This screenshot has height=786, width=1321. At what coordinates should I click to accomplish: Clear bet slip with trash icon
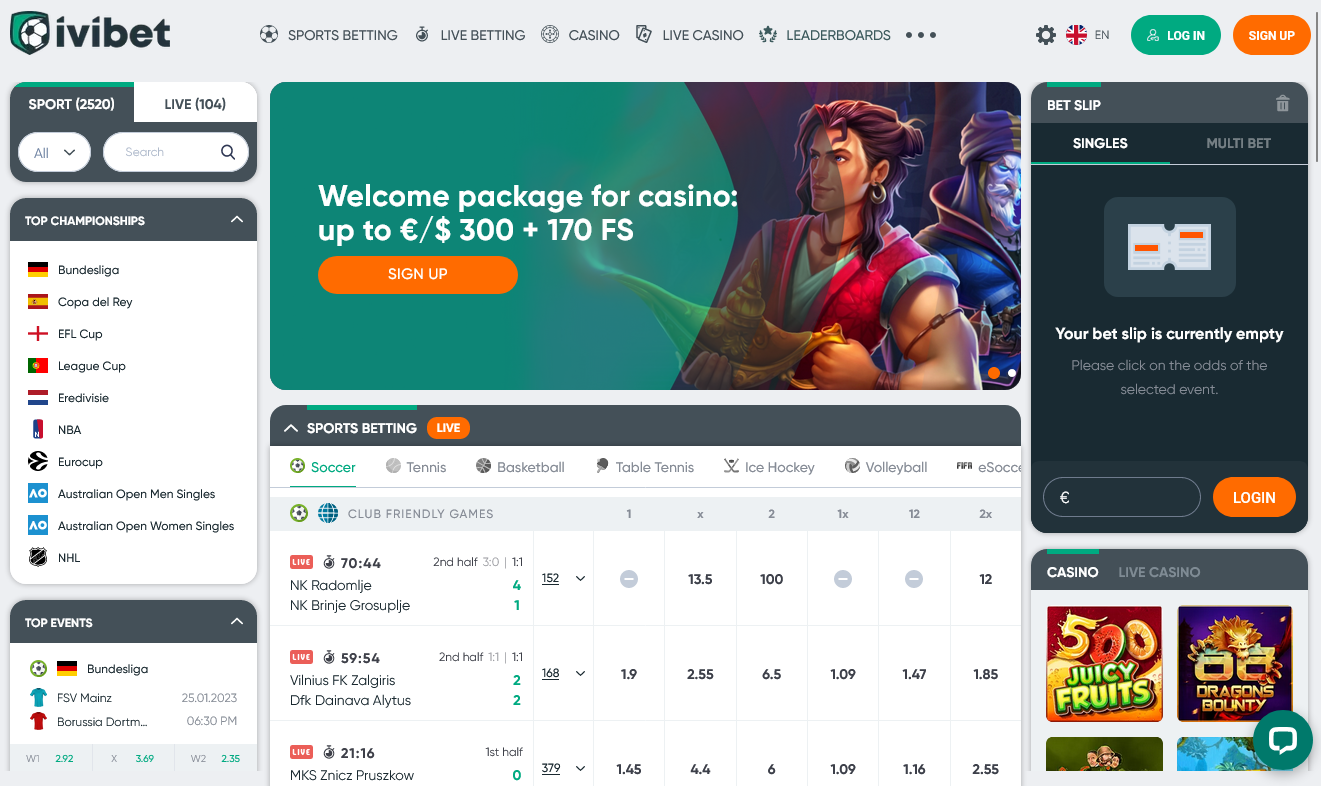click(x=1283, y=104)
